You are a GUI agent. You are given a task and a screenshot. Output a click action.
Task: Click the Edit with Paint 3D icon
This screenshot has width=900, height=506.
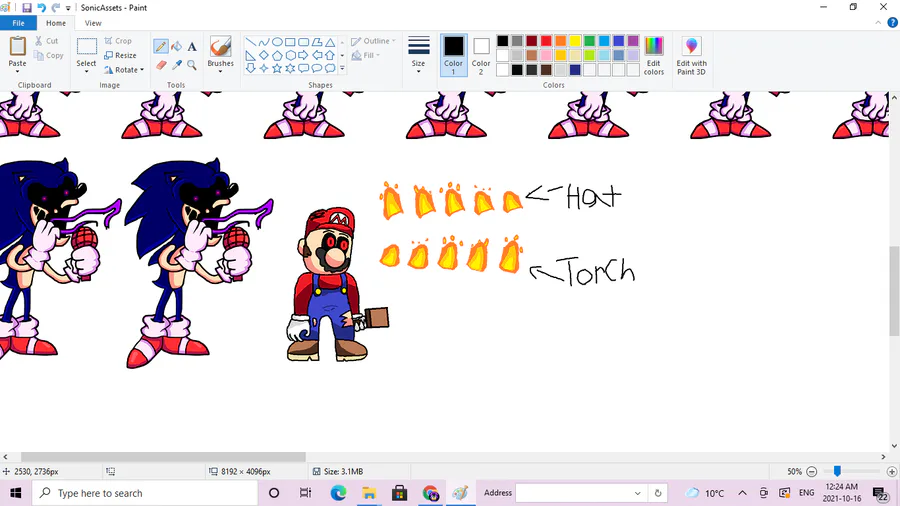691,46
